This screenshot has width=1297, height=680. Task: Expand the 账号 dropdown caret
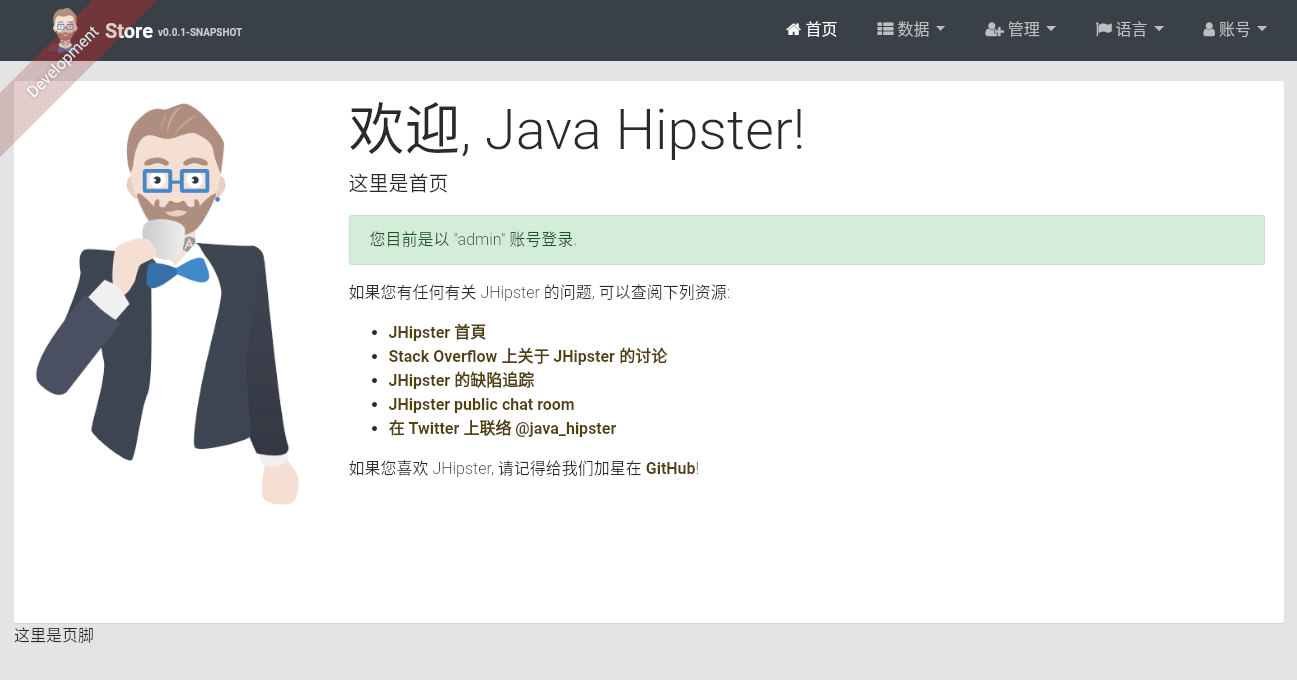1262,30
